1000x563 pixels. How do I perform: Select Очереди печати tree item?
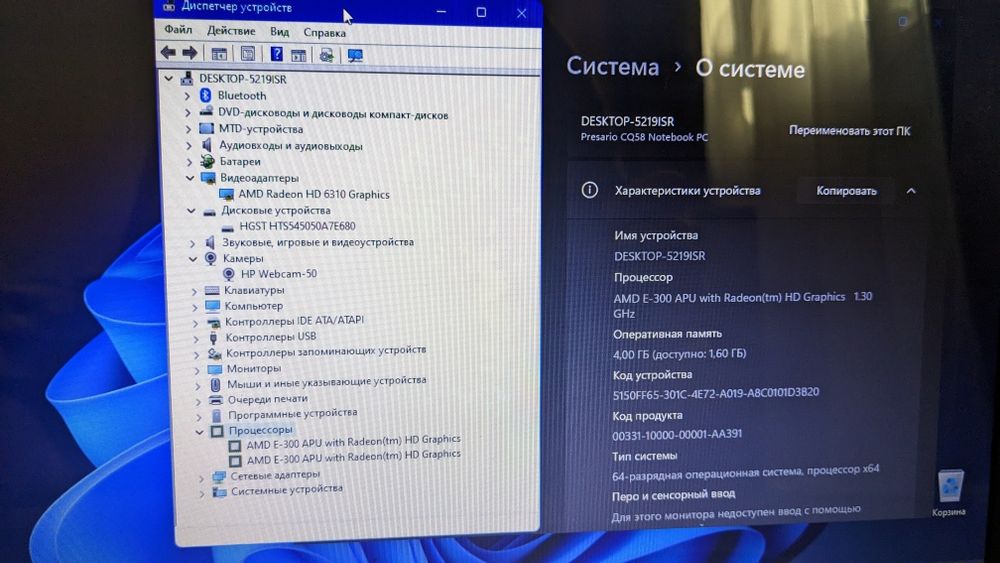268,399
